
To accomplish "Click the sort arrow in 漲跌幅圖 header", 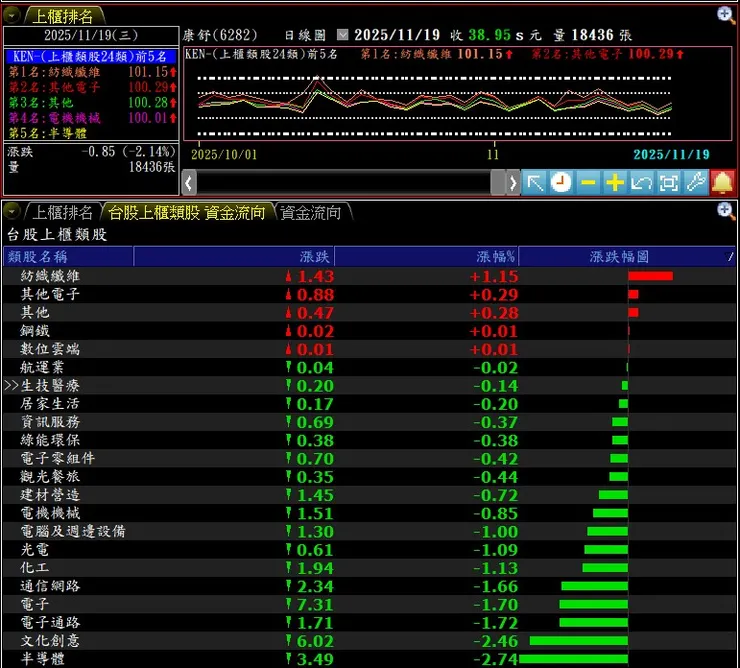I will pos(730,256).
